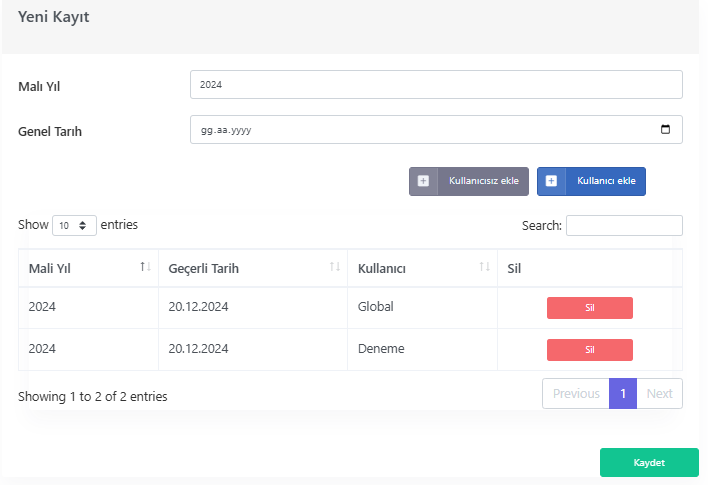Screen dimensions: 708x485
Task: Select the Deneme user cell
Action: pos(423,349)
